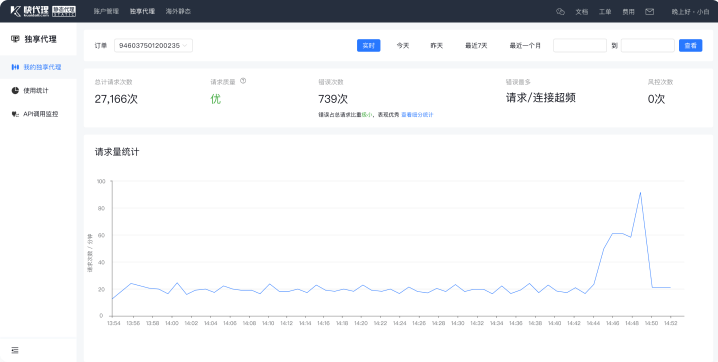Open 费用 in the header

pos(628,12)
